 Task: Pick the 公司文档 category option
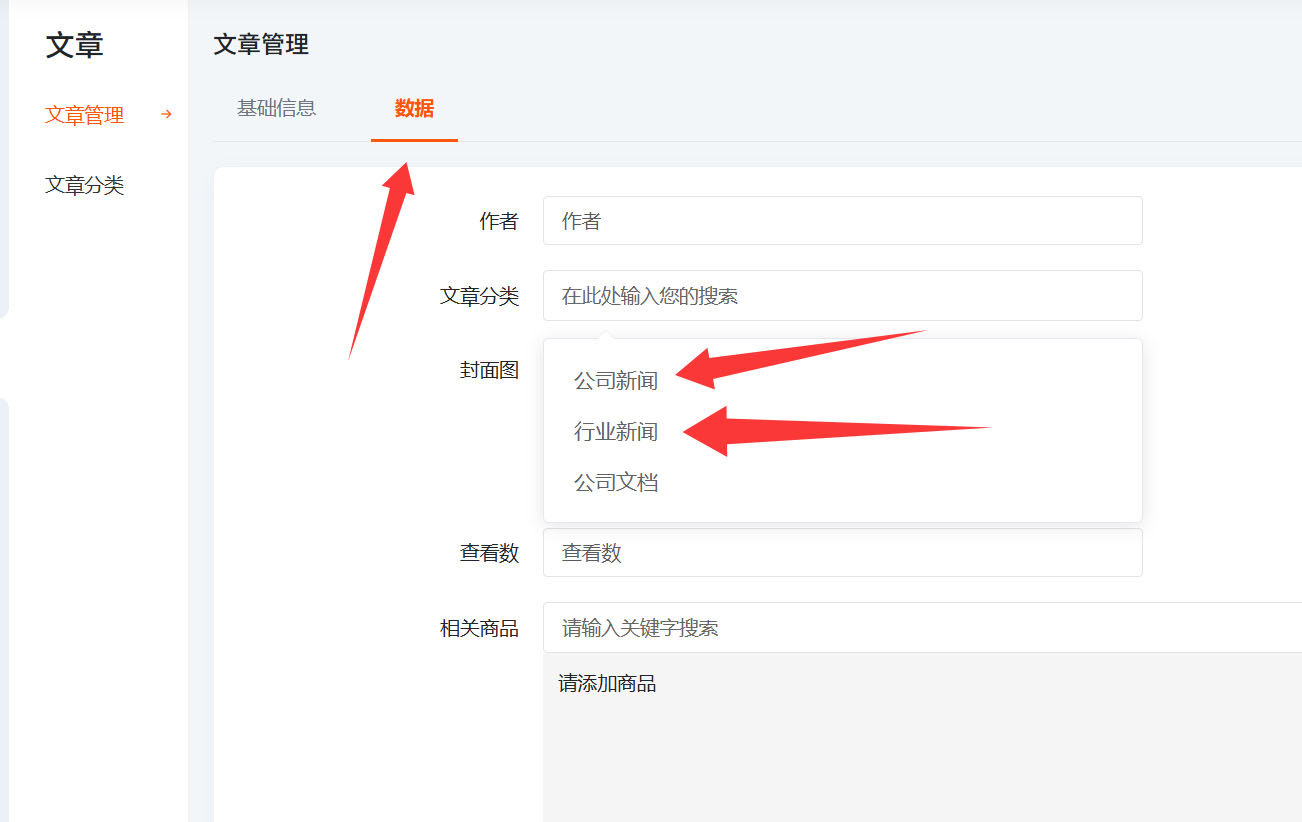tap(616, 483)
